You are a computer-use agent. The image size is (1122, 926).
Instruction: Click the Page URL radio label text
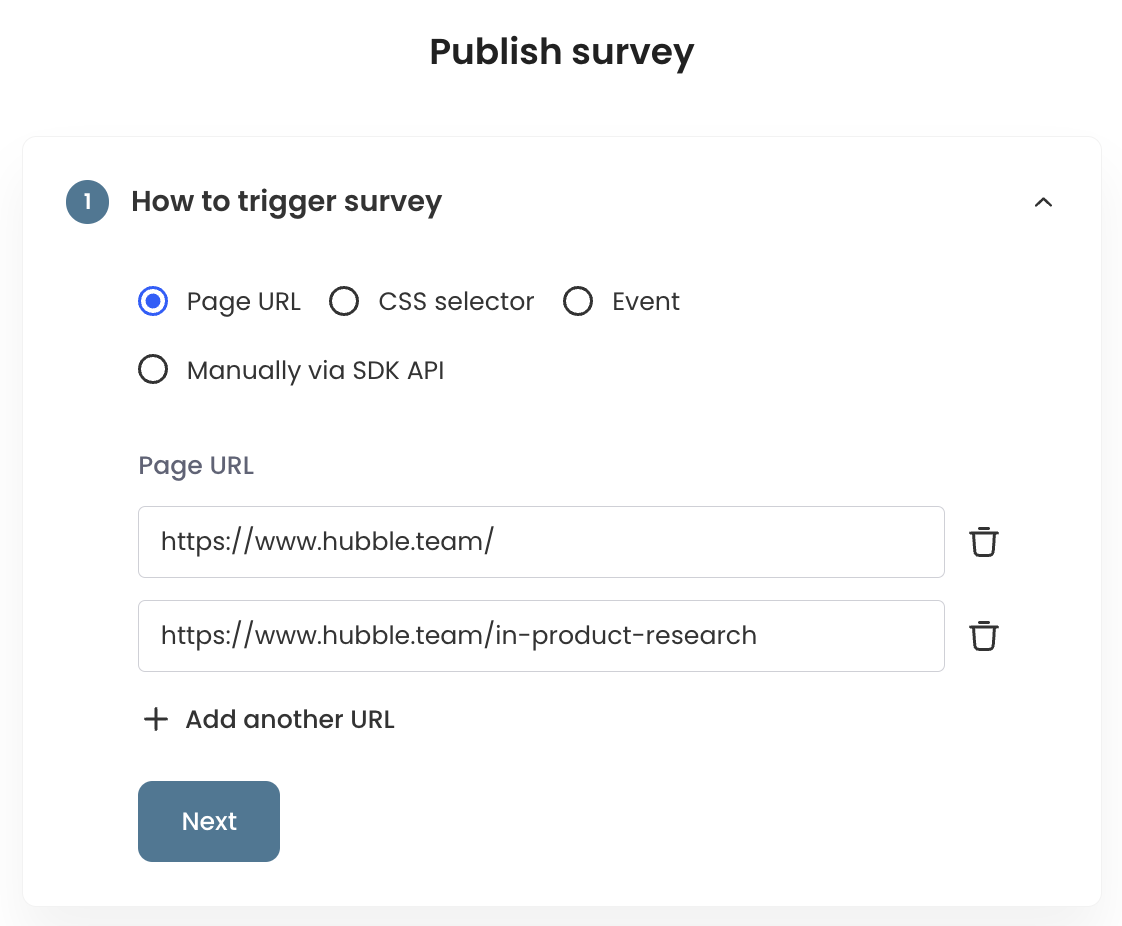tap(243, 302)
